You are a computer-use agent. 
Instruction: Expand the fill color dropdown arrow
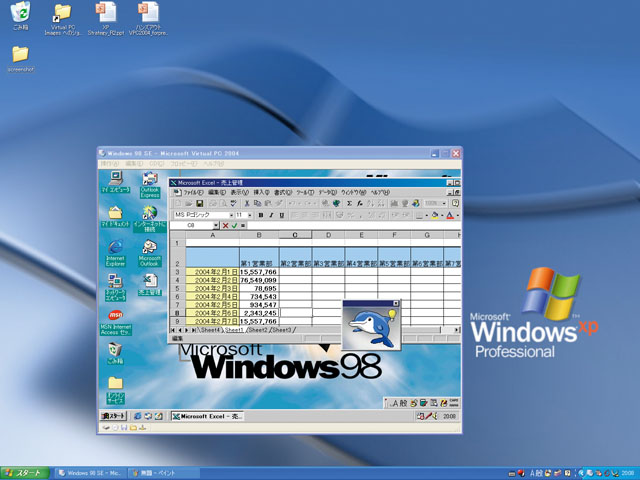coord(442,216)
